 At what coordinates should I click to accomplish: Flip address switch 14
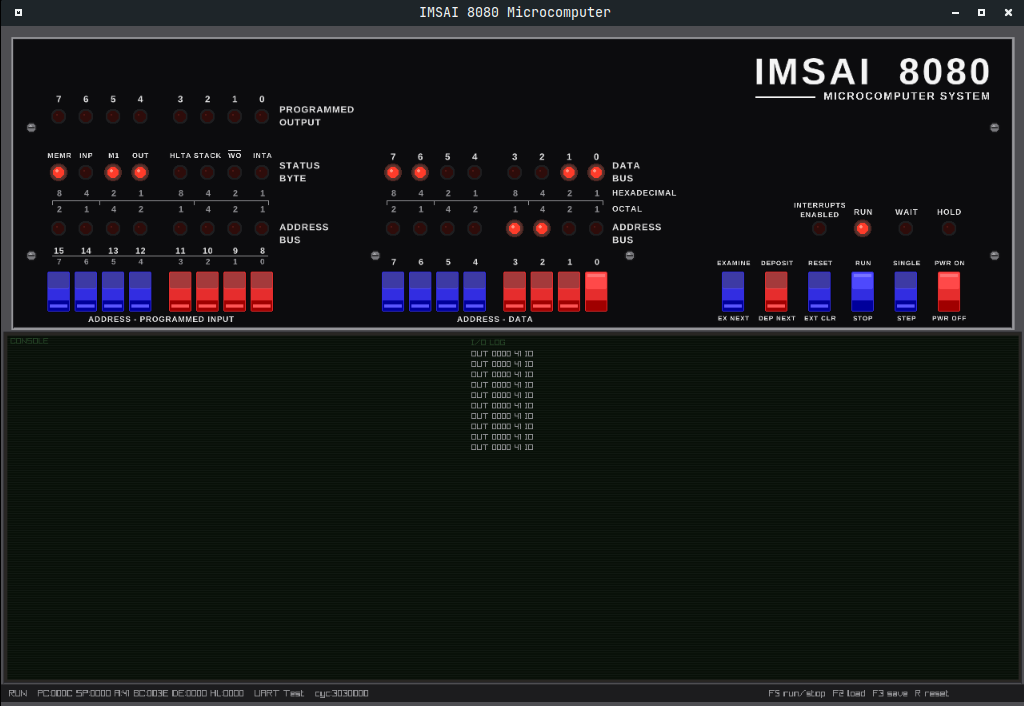86,292
